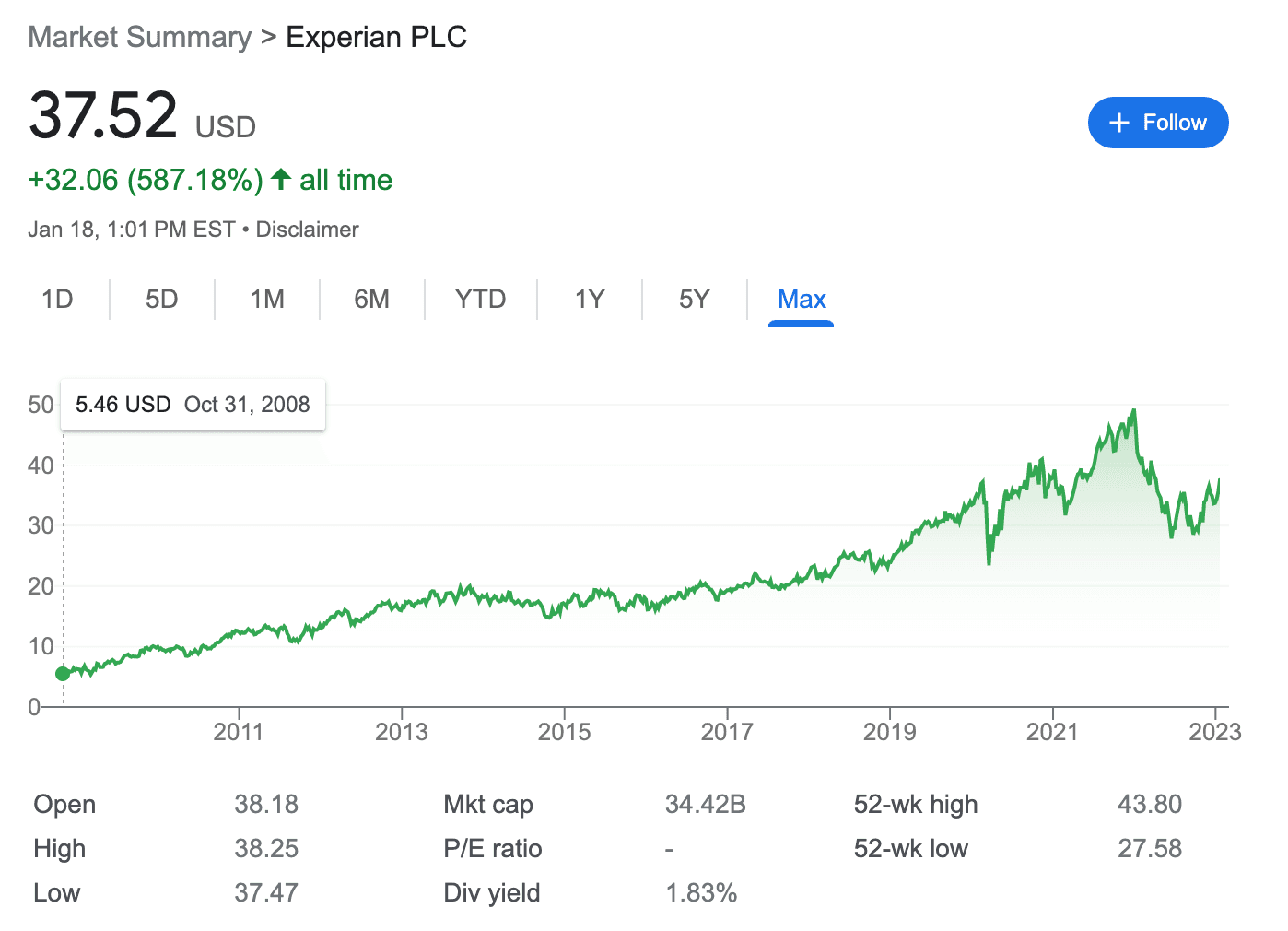This screenshot has height=931, width=1288.
Task: Click the Mkt cap value 34.42B
Action: coord(705,805)
